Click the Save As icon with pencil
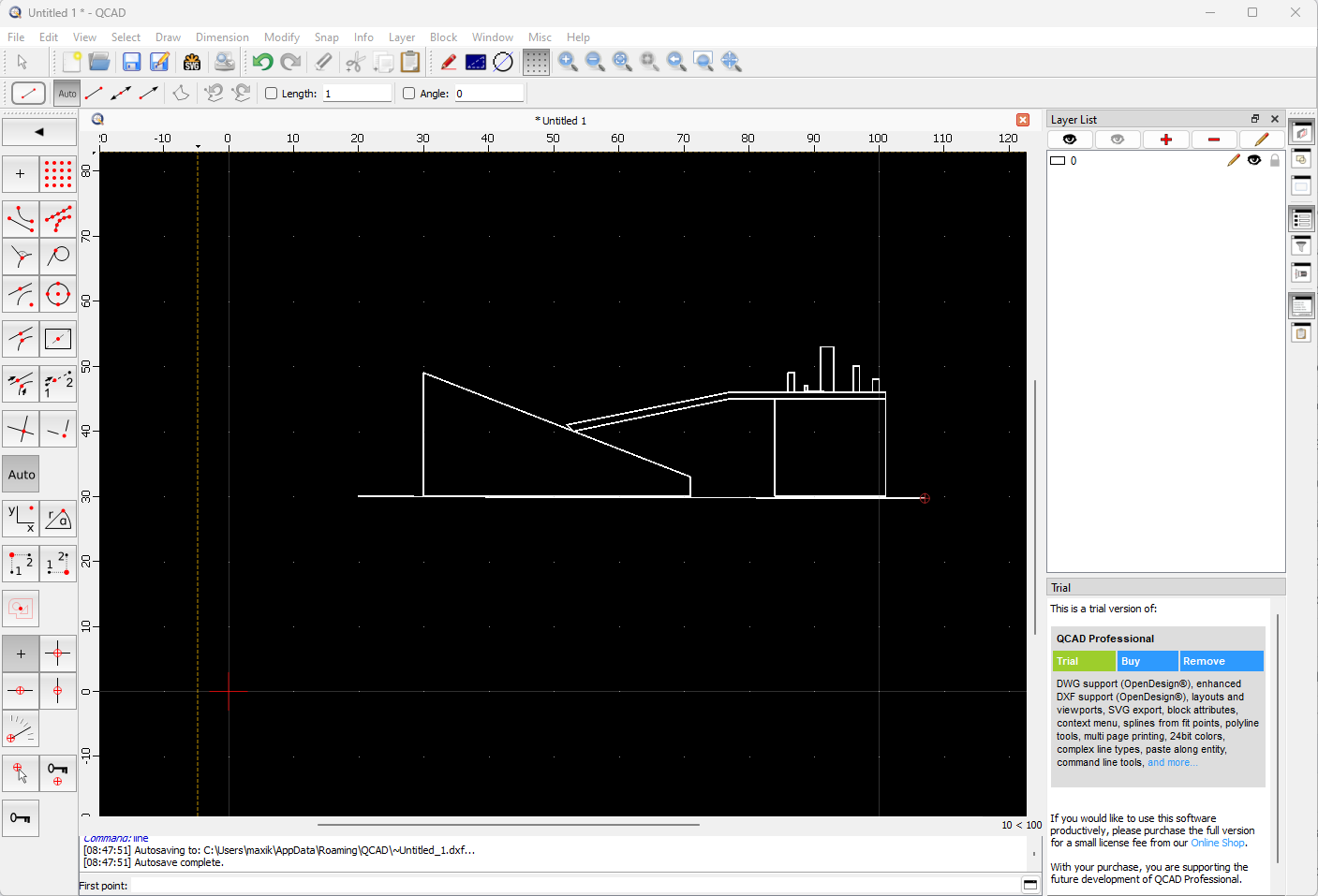This screenshot has width=1318, height=896. pos(160,62)
